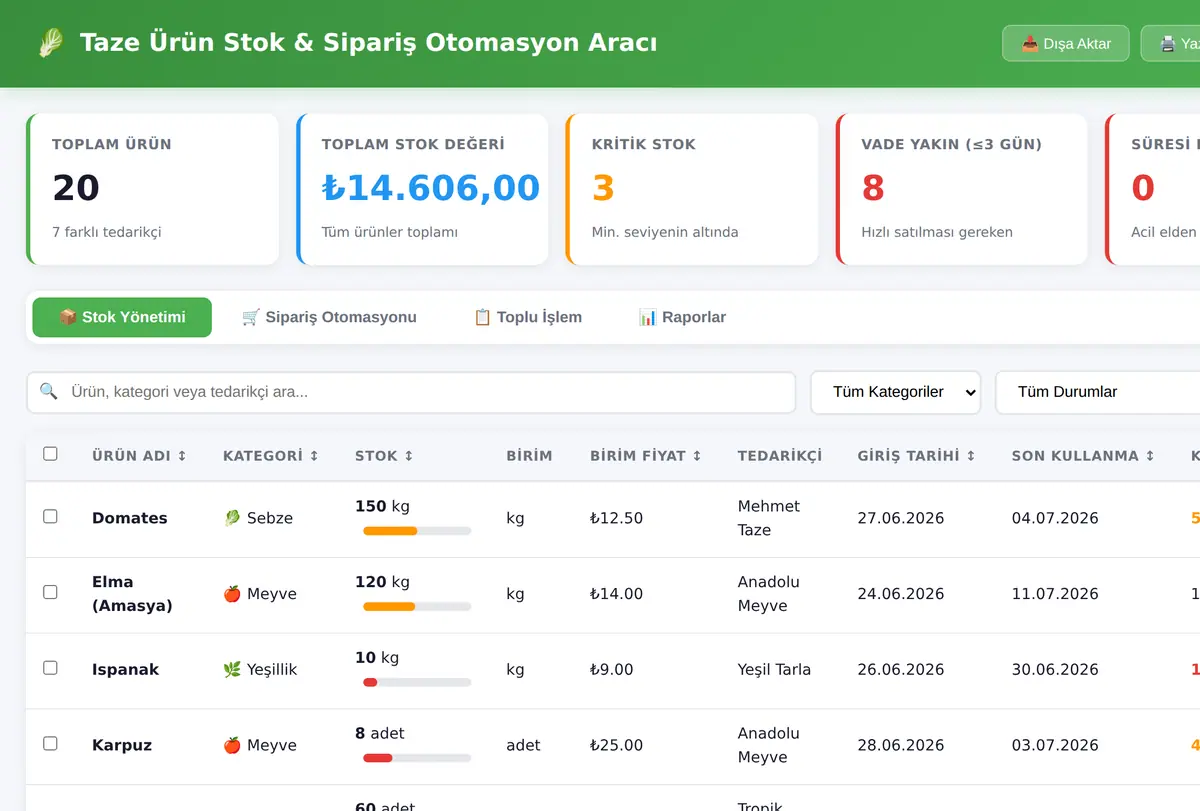Click the ₺25.00 price in Karpuz row
Image resolution: width=1200 pixels, height=811 pixels.
617,745
